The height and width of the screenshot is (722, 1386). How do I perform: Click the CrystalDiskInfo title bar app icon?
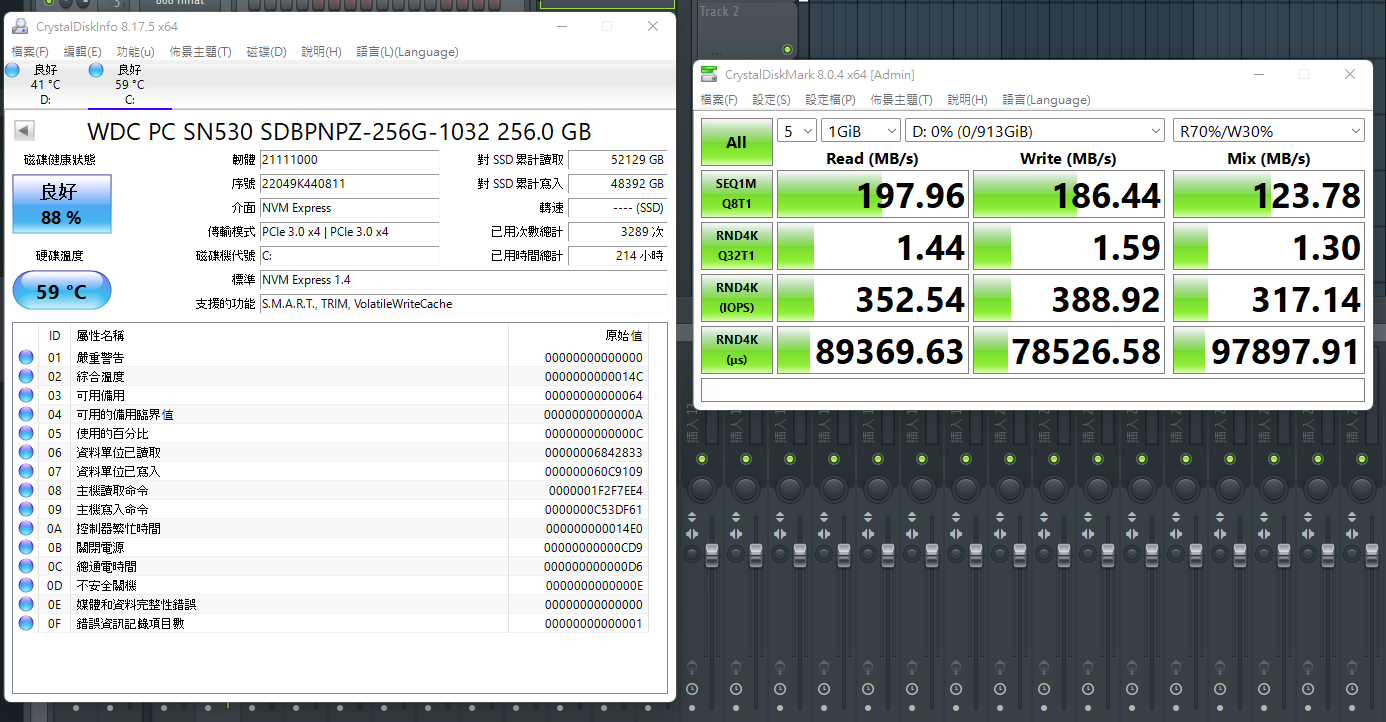pos(21,26)
